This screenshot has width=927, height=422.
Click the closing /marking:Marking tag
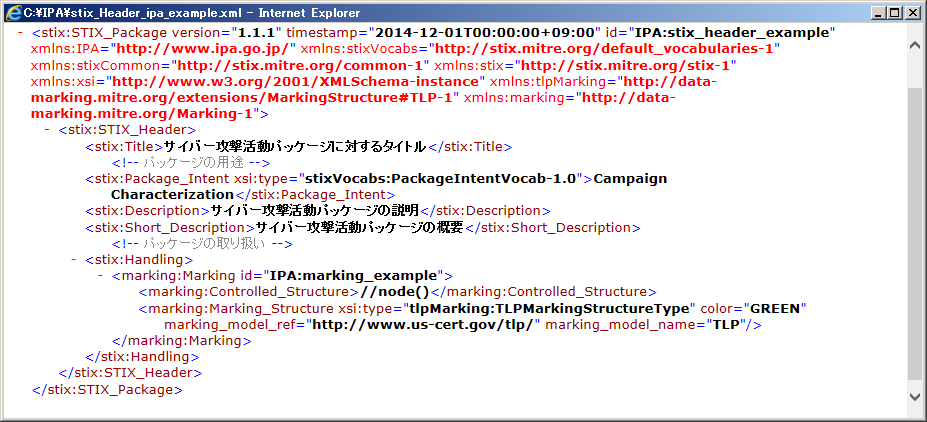[181, 340]
